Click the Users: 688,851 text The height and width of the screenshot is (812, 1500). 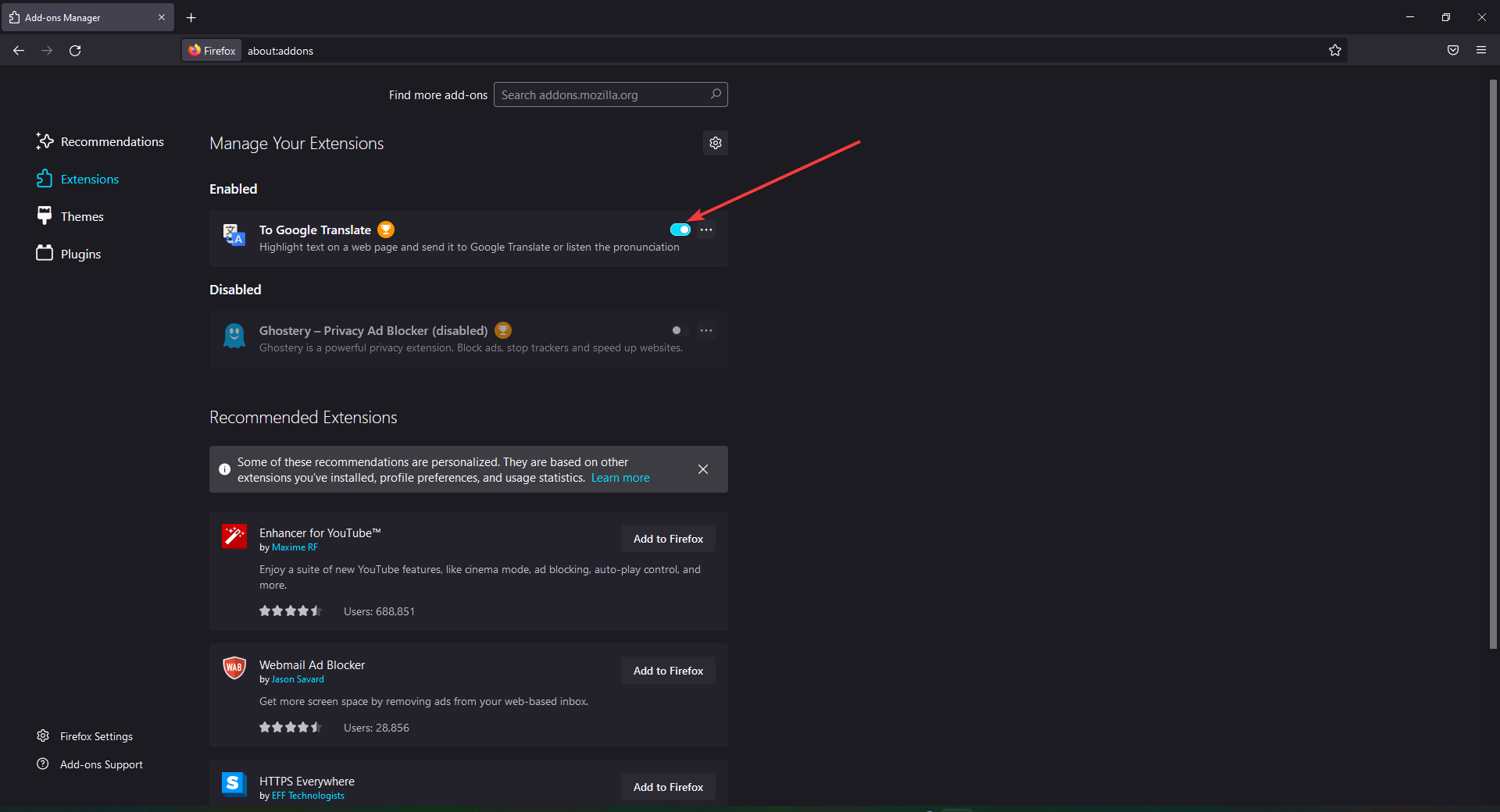click(x=379, y=611)
